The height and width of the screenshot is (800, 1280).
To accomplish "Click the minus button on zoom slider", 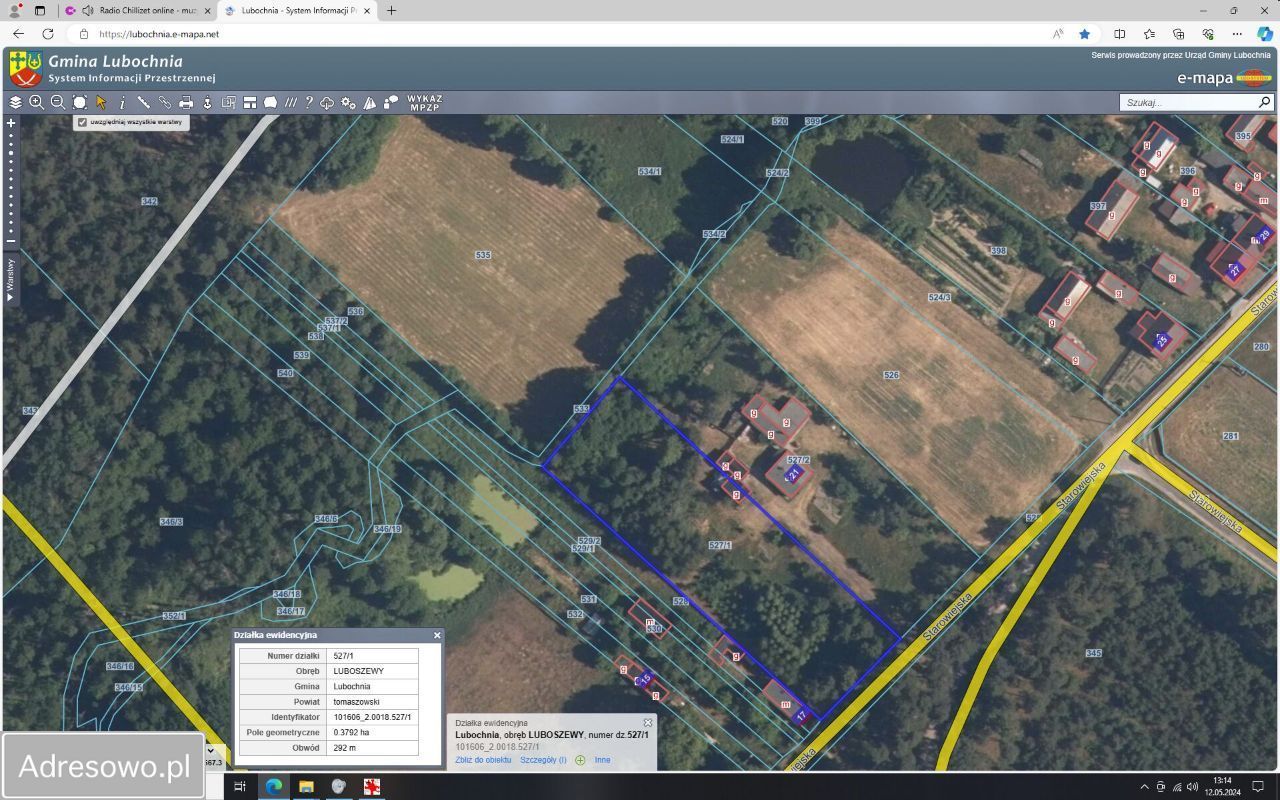I will tap(11, 240).
